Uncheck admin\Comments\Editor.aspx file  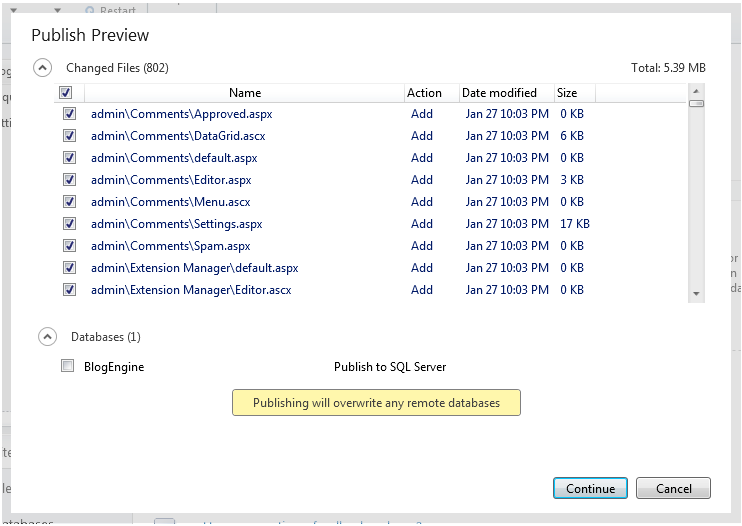(70, 180)
